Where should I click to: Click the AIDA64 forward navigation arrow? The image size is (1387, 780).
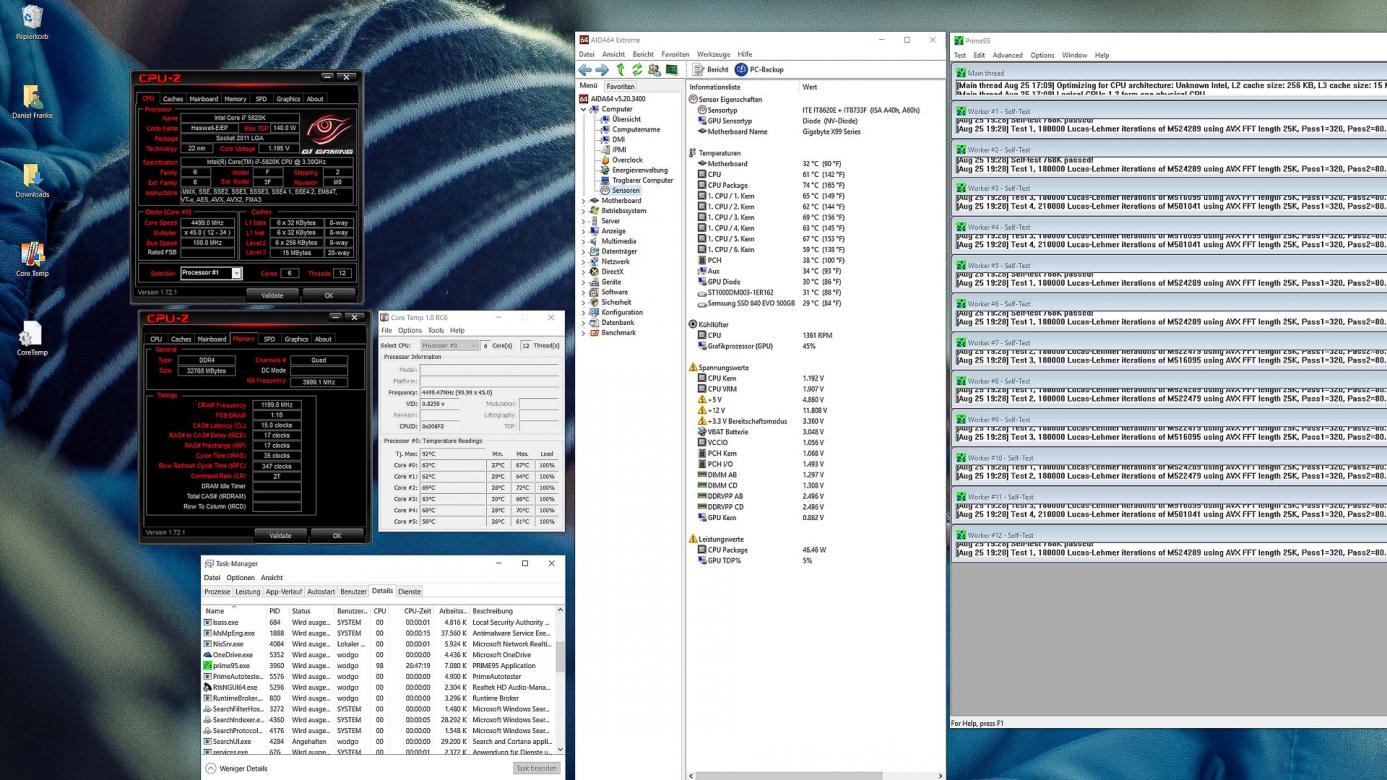tap(602, 70)
